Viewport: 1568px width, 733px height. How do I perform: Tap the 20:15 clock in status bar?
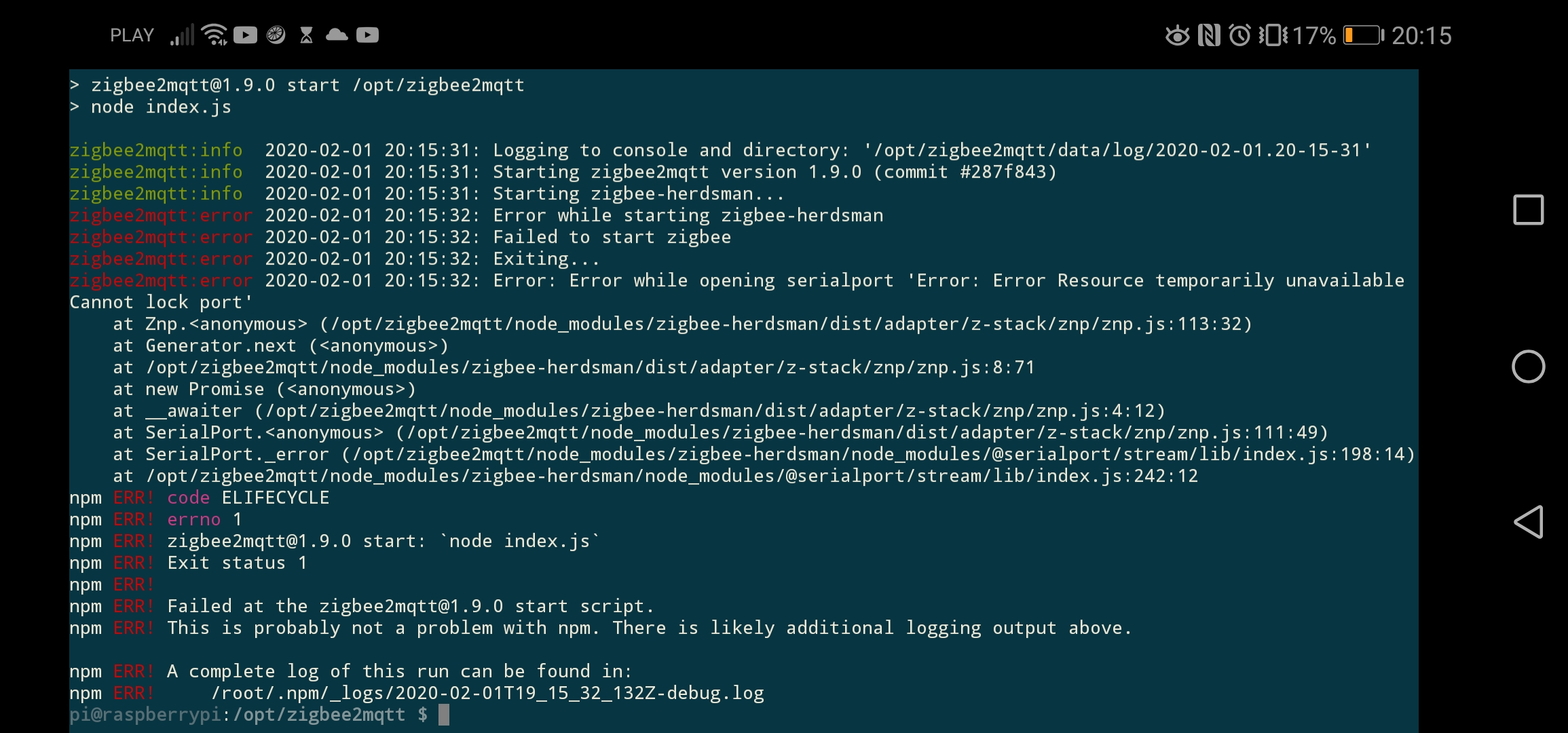coord(1421,35)
